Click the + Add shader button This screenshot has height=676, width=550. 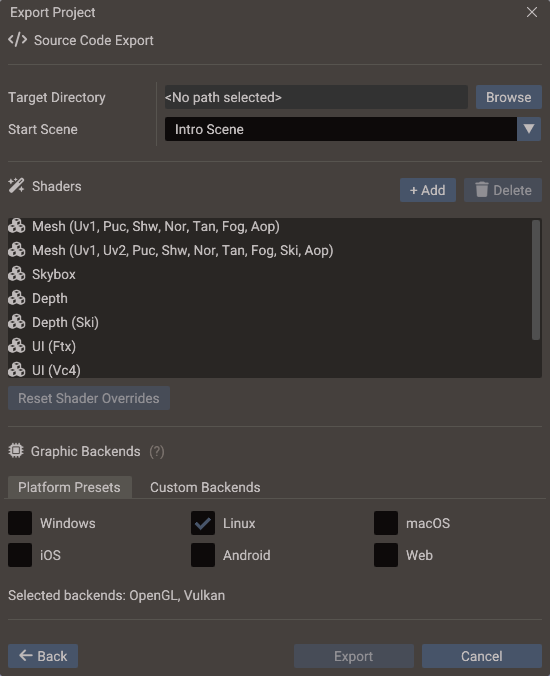(428, 190)
